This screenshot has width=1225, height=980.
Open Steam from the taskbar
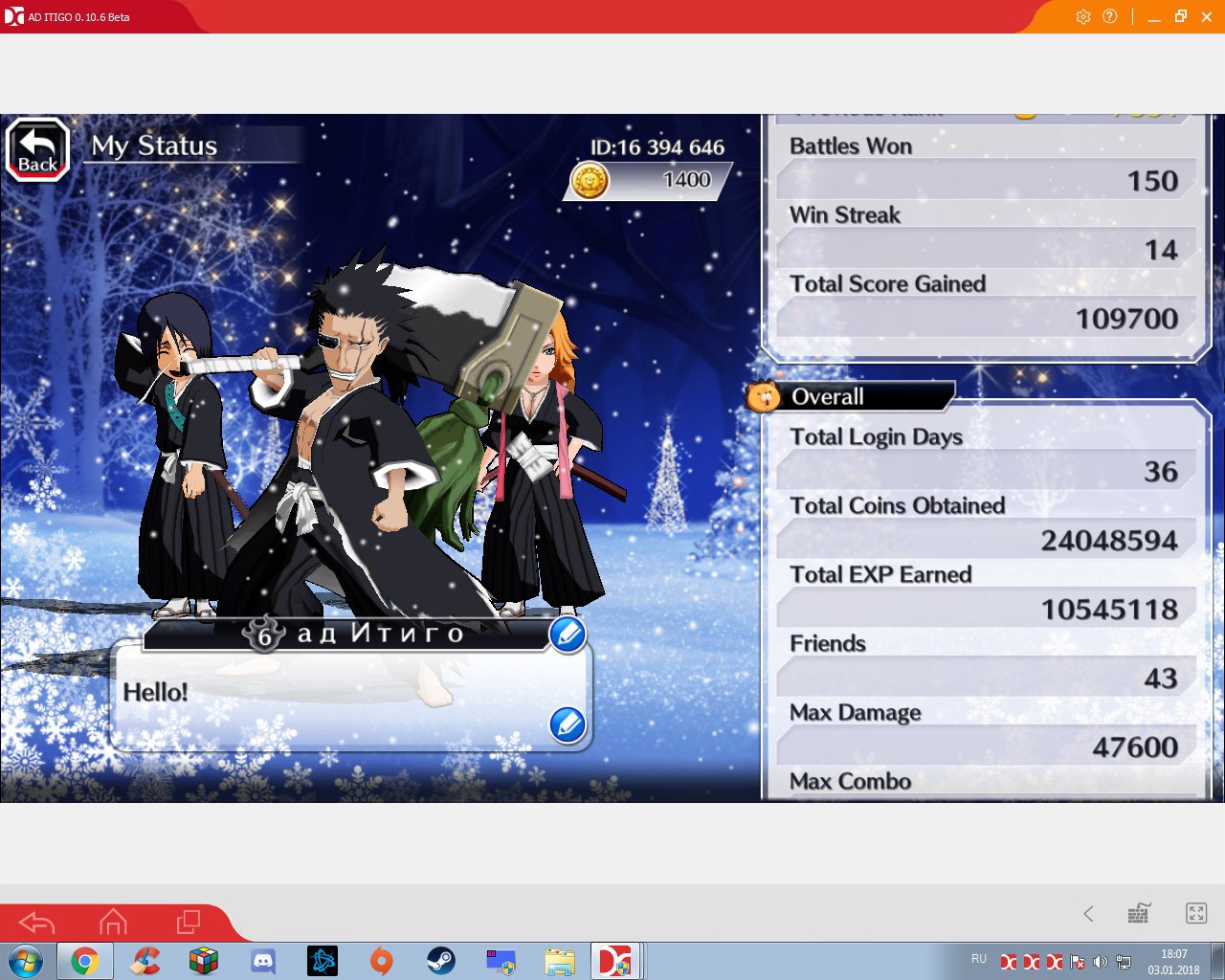(441, 961)
